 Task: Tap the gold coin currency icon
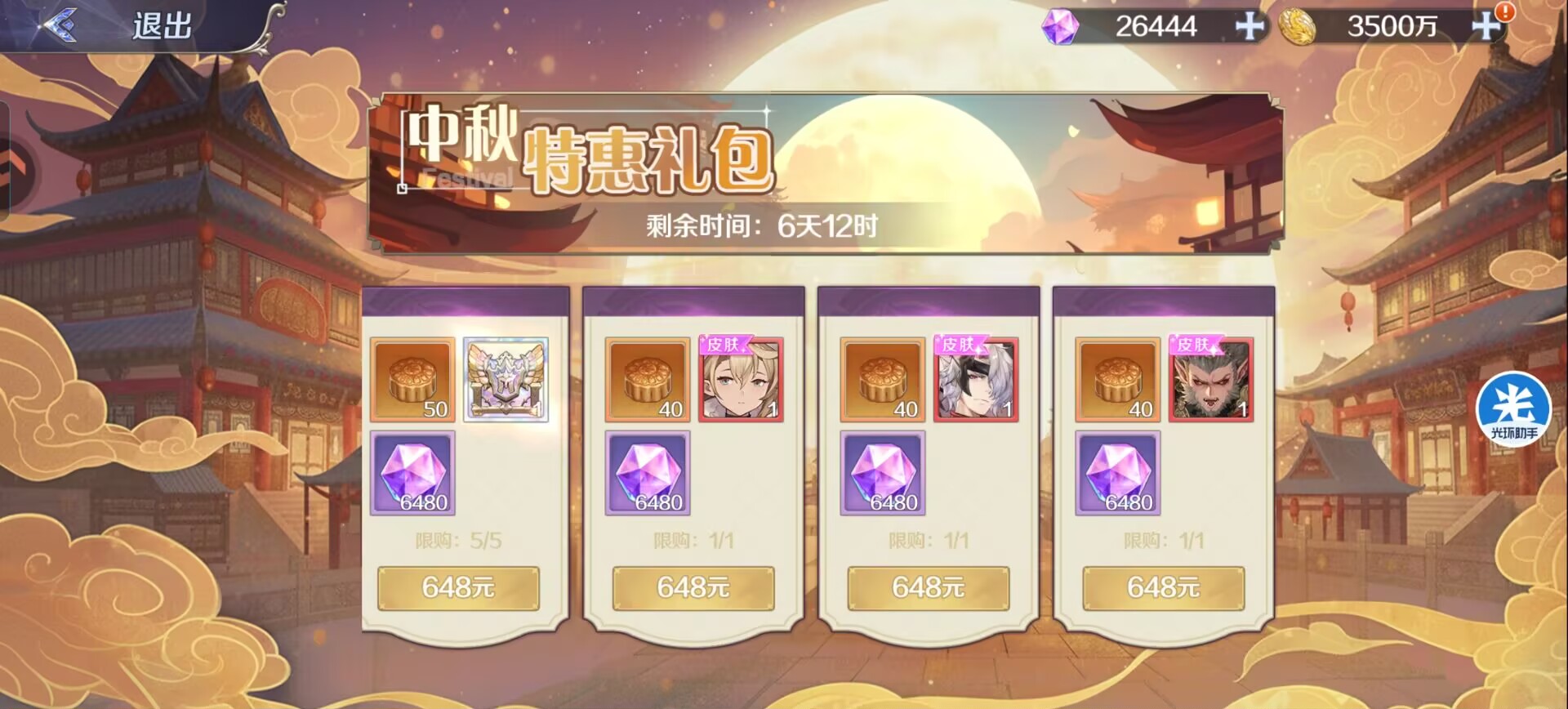(x=1297, y=26)
